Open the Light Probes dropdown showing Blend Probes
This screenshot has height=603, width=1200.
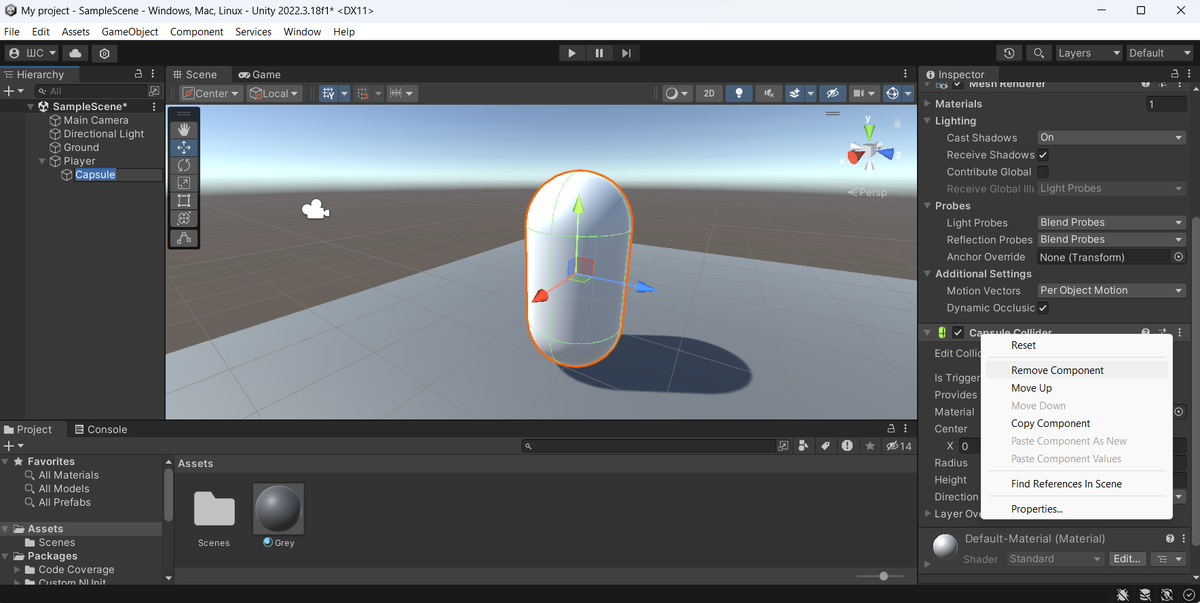[1110, 222]
